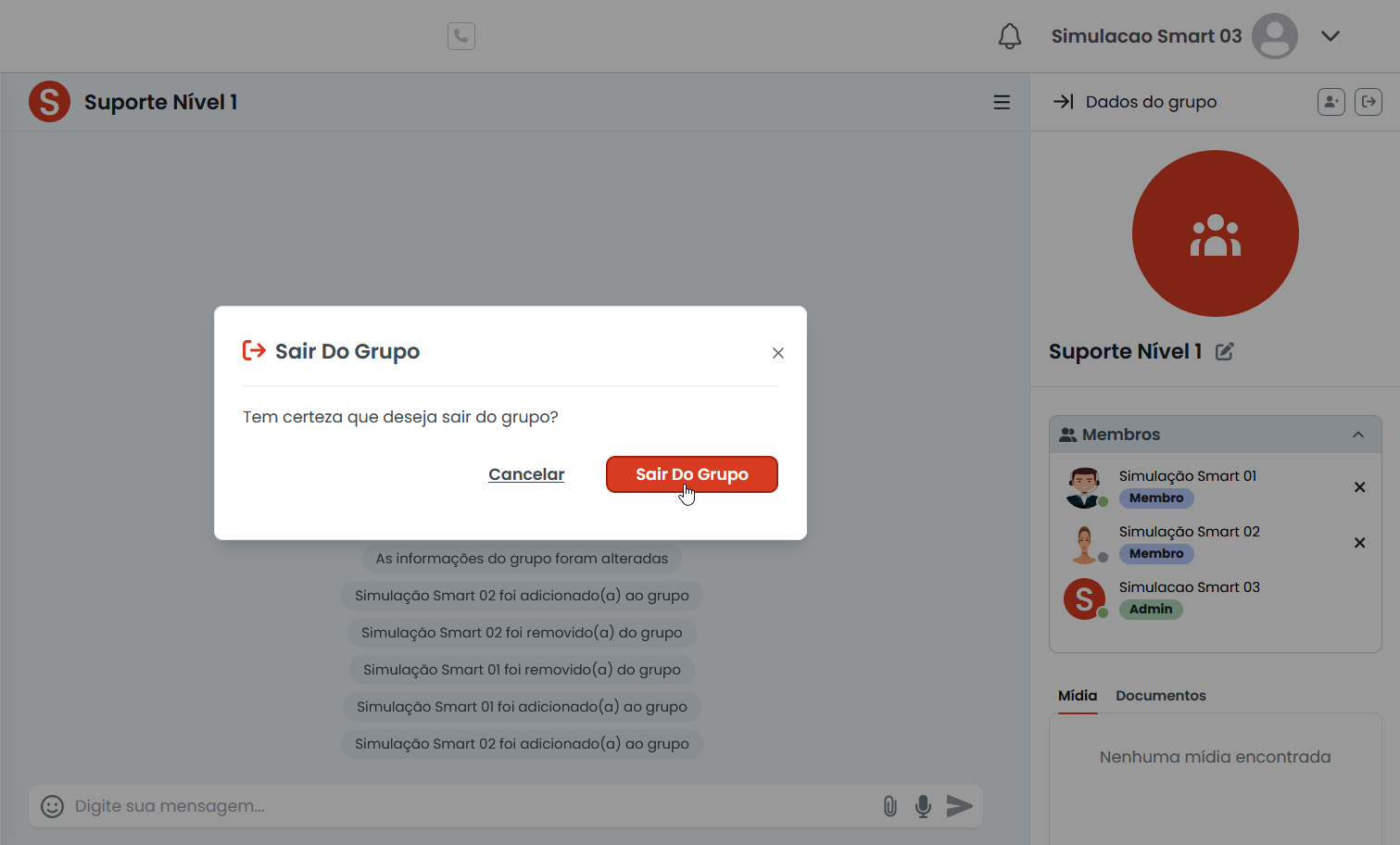The width and height of the screenshot is (1400, 845).
Task: Remove Simulação Smart 01 from group
Action: [x=1359, y=487]
